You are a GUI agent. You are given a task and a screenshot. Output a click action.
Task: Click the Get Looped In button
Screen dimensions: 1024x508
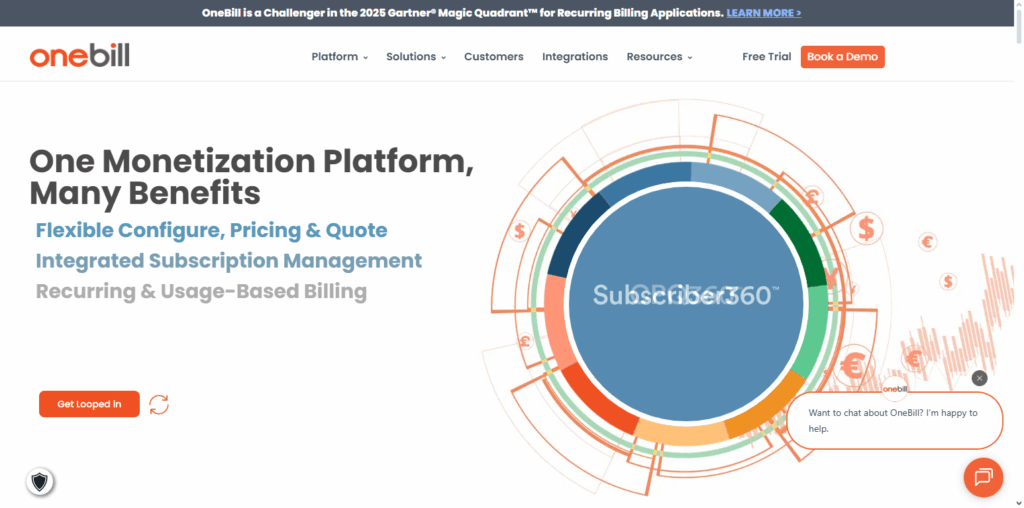[x=89, y=404]
